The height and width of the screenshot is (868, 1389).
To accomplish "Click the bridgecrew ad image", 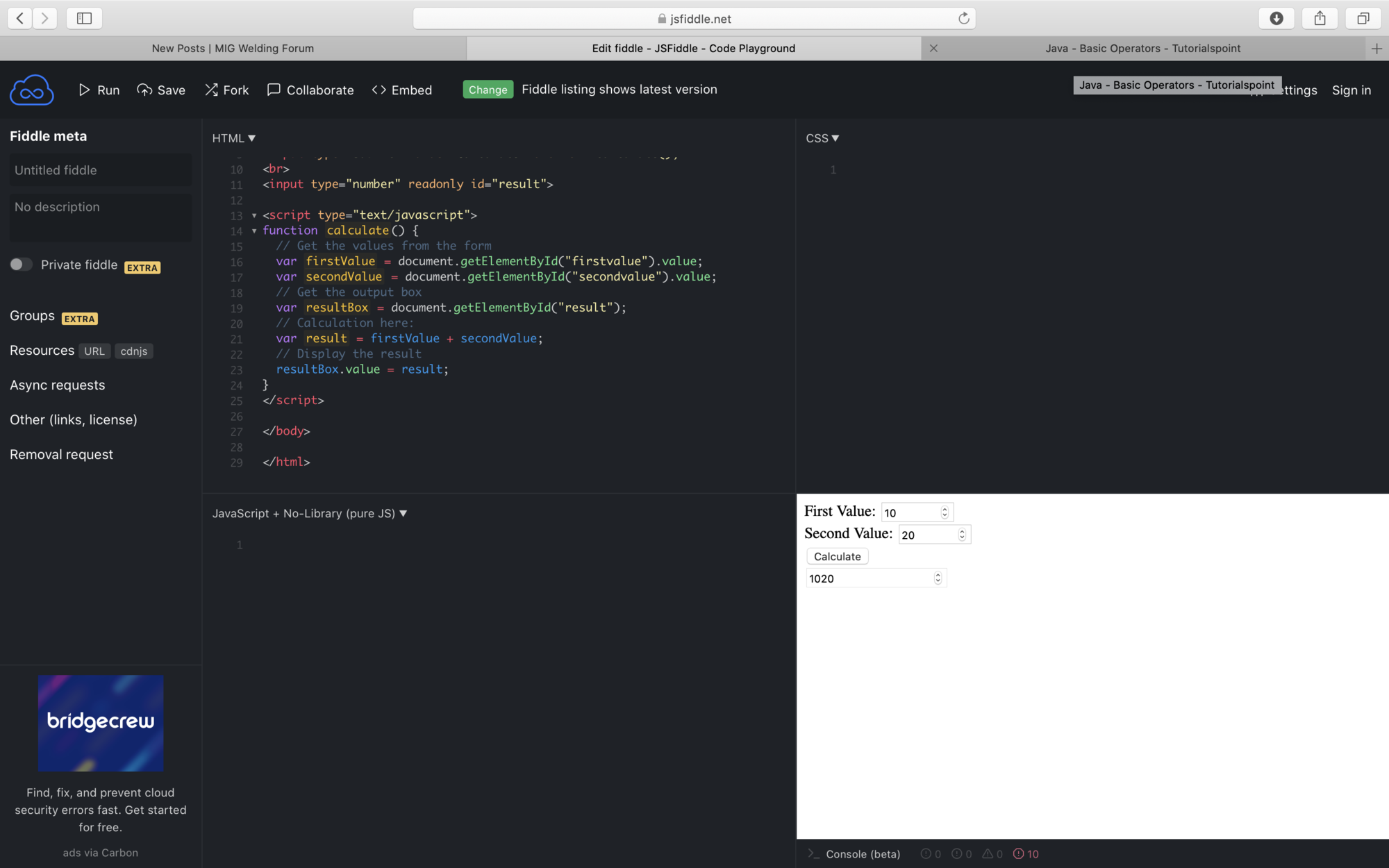I will [x=101, y=723].
